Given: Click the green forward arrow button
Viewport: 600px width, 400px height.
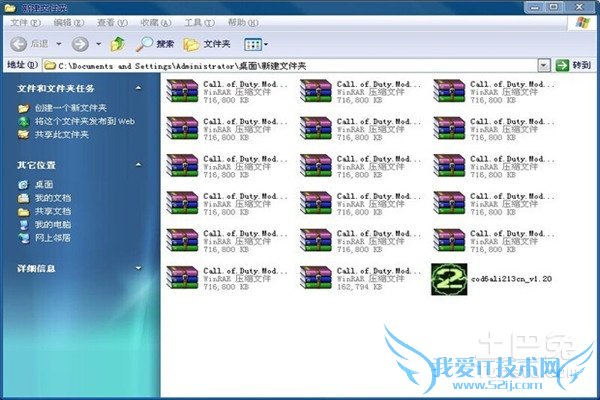Looking at the screenshot, I should [80, 44].
